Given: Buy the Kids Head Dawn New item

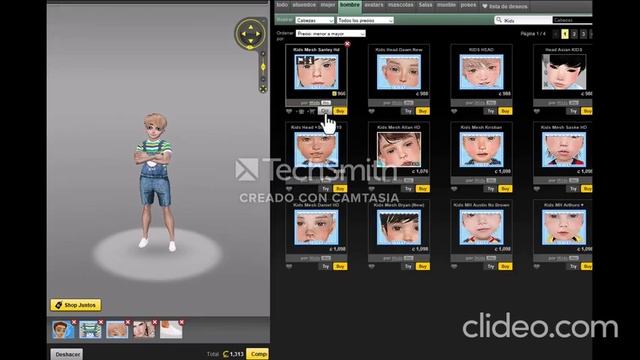Looking at the screenshot, I should (x=422, y=111).
